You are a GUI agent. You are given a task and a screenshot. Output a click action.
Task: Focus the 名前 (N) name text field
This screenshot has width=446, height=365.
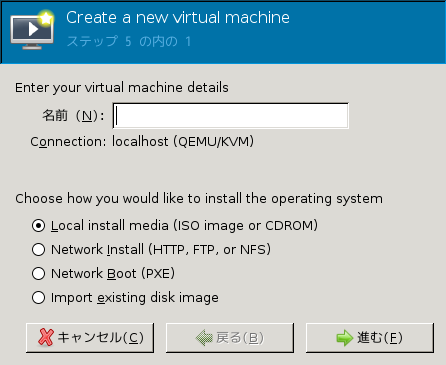coord(231,116)
